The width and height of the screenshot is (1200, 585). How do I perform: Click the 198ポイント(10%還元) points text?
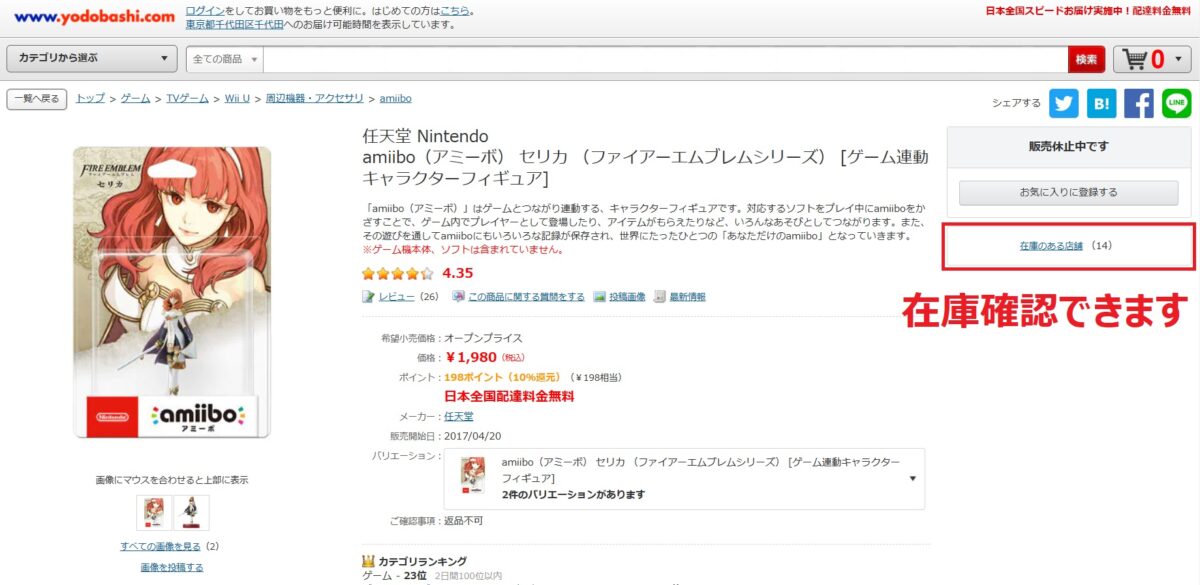pos(503,377)
